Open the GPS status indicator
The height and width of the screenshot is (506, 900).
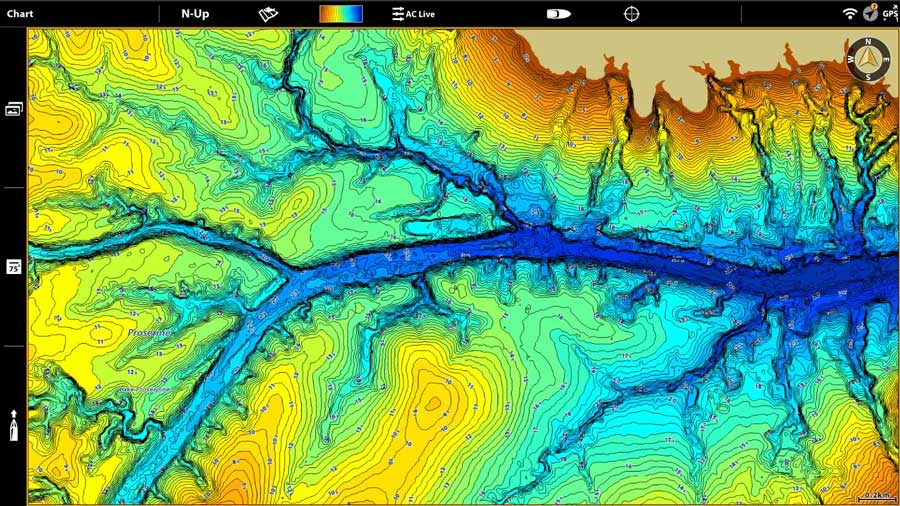889,14
